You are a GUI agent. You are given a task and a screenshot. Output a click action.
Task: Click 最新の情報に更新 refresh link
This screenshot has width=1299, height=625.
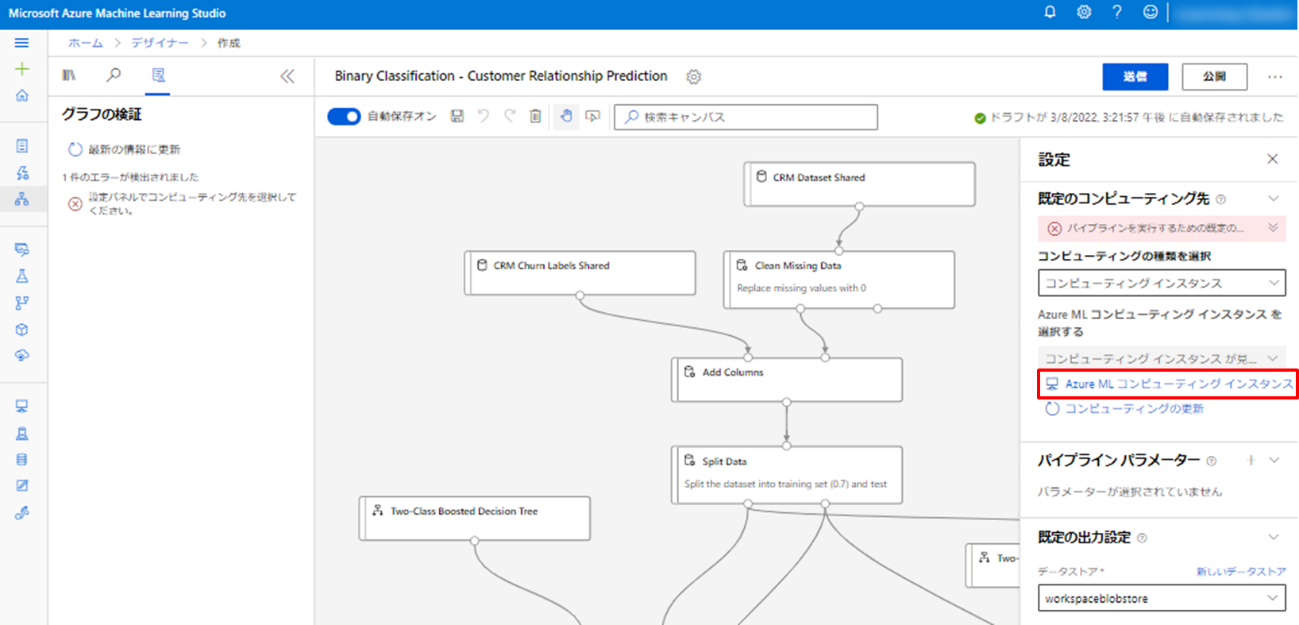pos(124,149)
